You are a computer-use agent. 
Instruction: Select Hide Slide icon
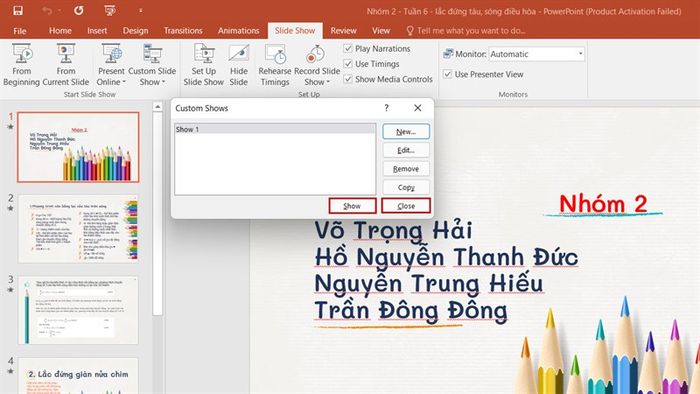click(238, 65)
